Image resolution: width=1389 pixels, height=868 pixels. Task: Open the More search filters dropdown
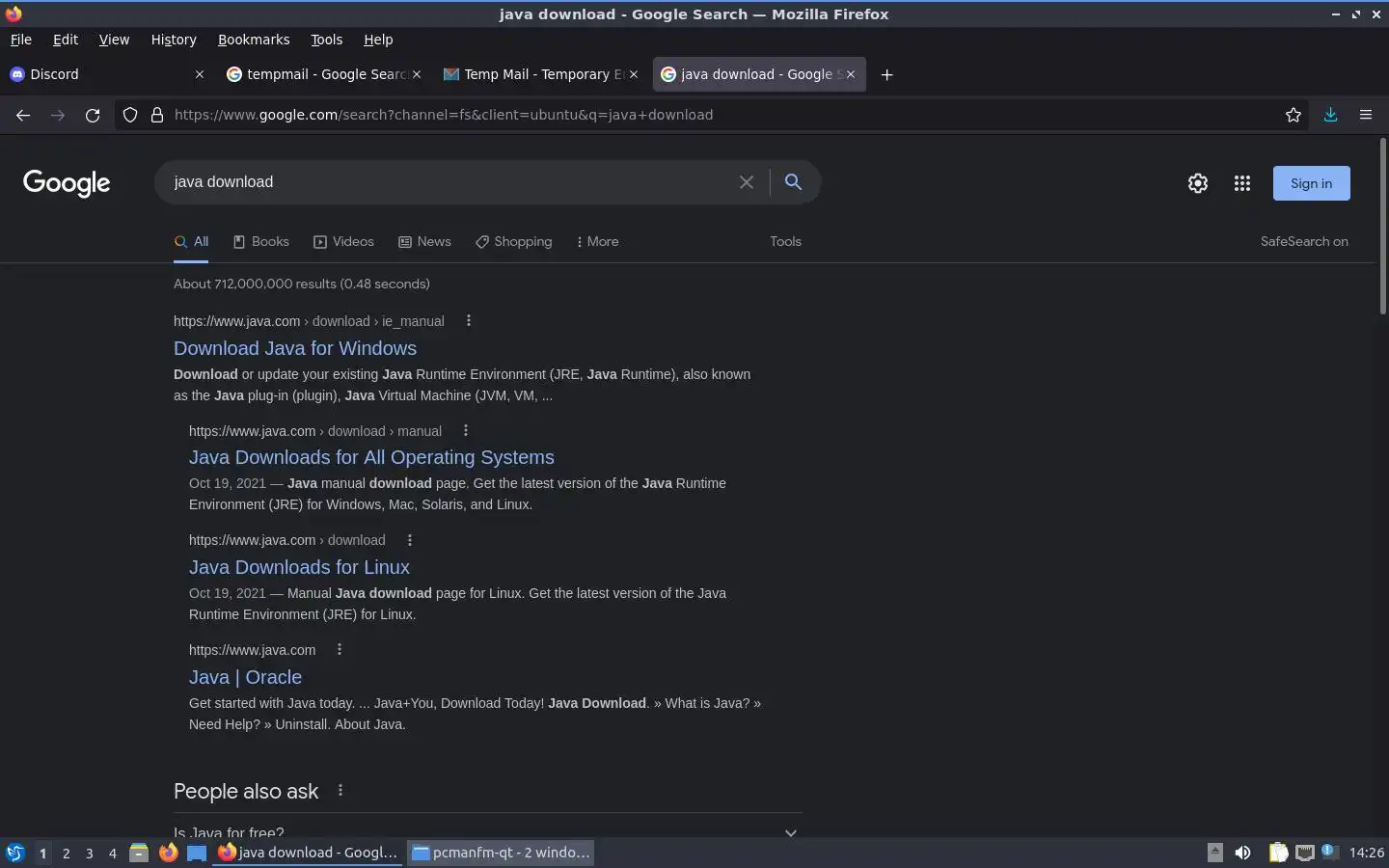pyautogui.click(x=597, y=242)
